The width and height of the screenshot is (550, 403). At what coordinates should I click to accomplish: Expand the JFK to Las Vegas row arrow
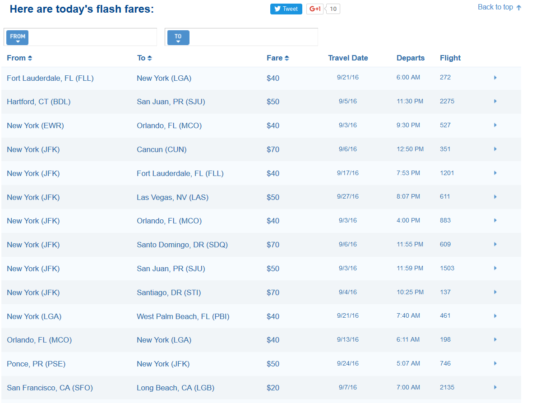click(x=495, y=197)
